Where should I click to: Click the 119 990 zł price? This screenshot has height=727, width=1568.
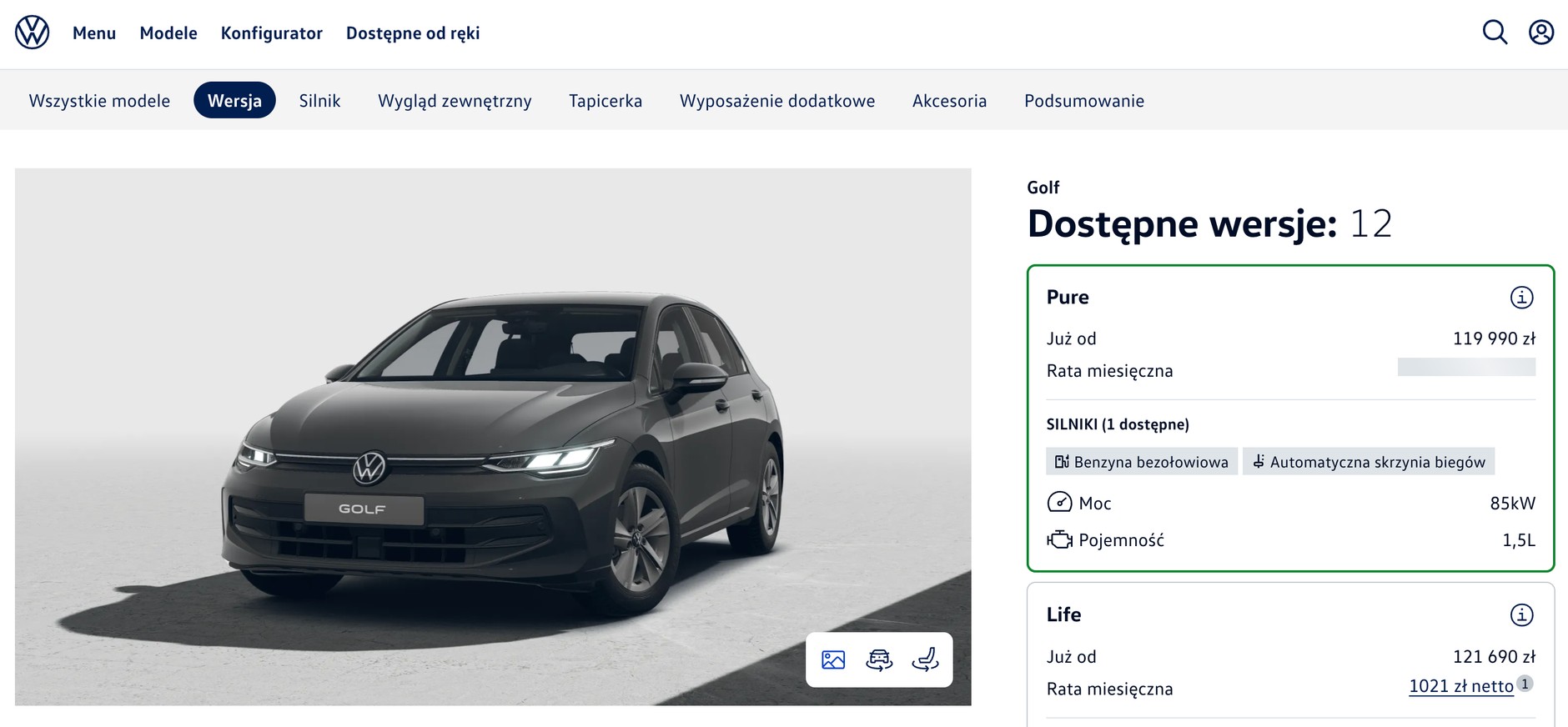click(1494, 338)
